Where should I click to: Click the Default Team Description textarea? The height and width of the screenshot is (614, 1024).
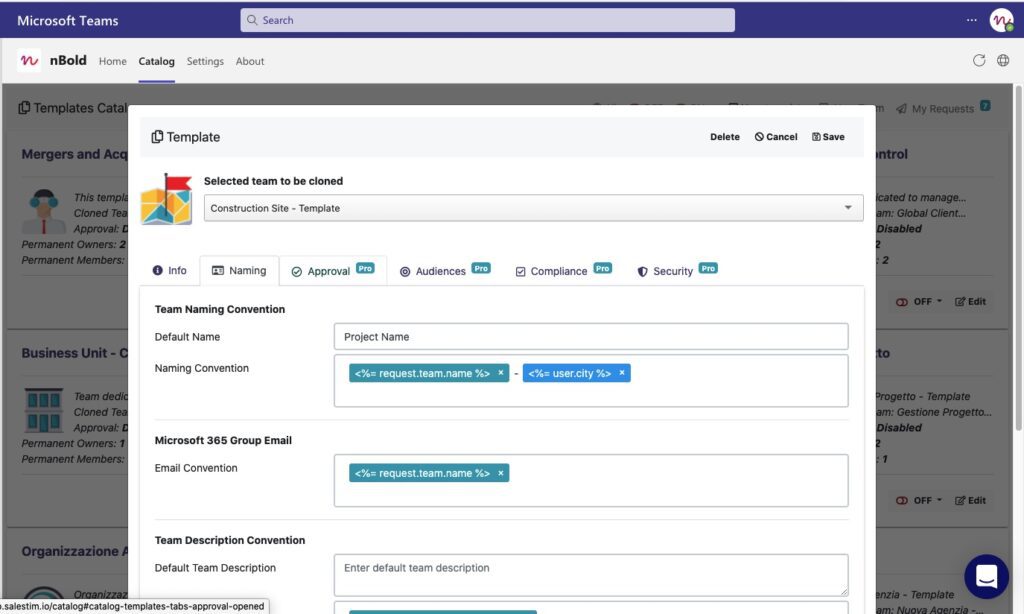[x=591, y=575]
